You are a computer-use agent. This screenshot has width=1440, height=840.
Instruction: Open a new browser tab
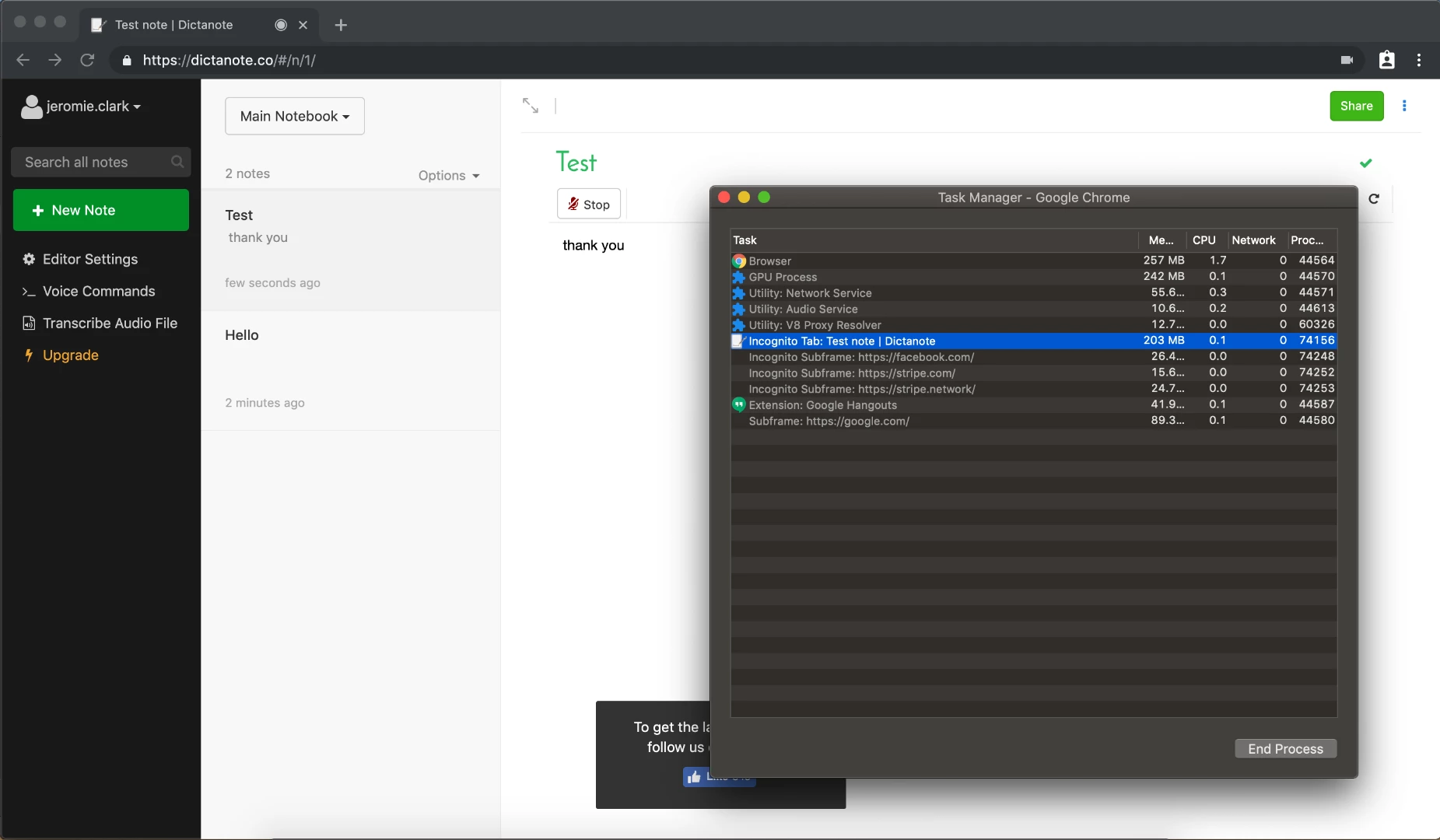[341, 25]
